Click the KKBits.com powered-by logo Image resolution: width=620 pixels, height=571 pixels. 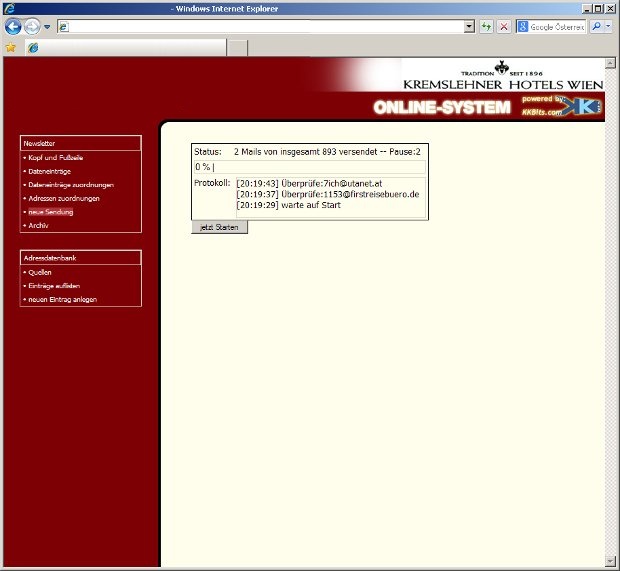click(560, 106)
